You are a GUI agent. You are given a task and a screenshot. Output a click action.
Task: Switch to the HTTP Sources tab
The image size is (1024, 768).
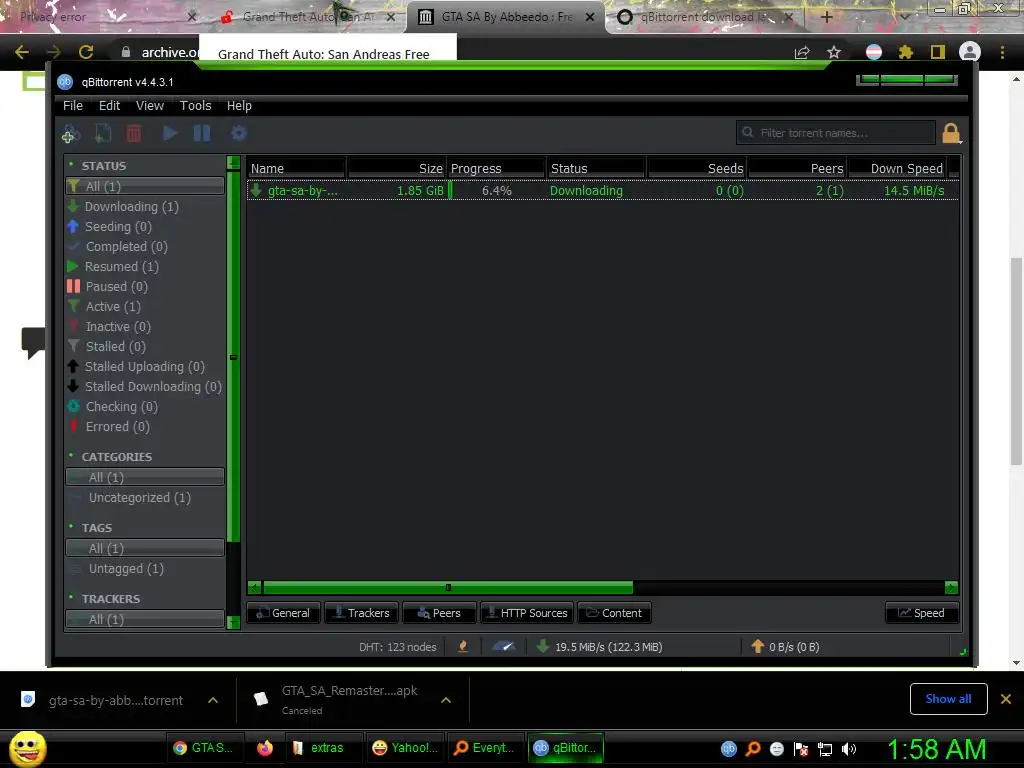(527, 613)
